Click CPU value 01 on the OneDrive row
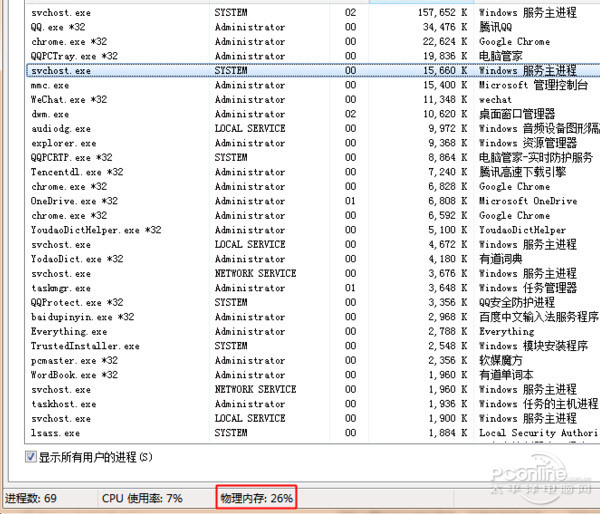The height and width of the screenshot is (514, 600). click(350, 201)
